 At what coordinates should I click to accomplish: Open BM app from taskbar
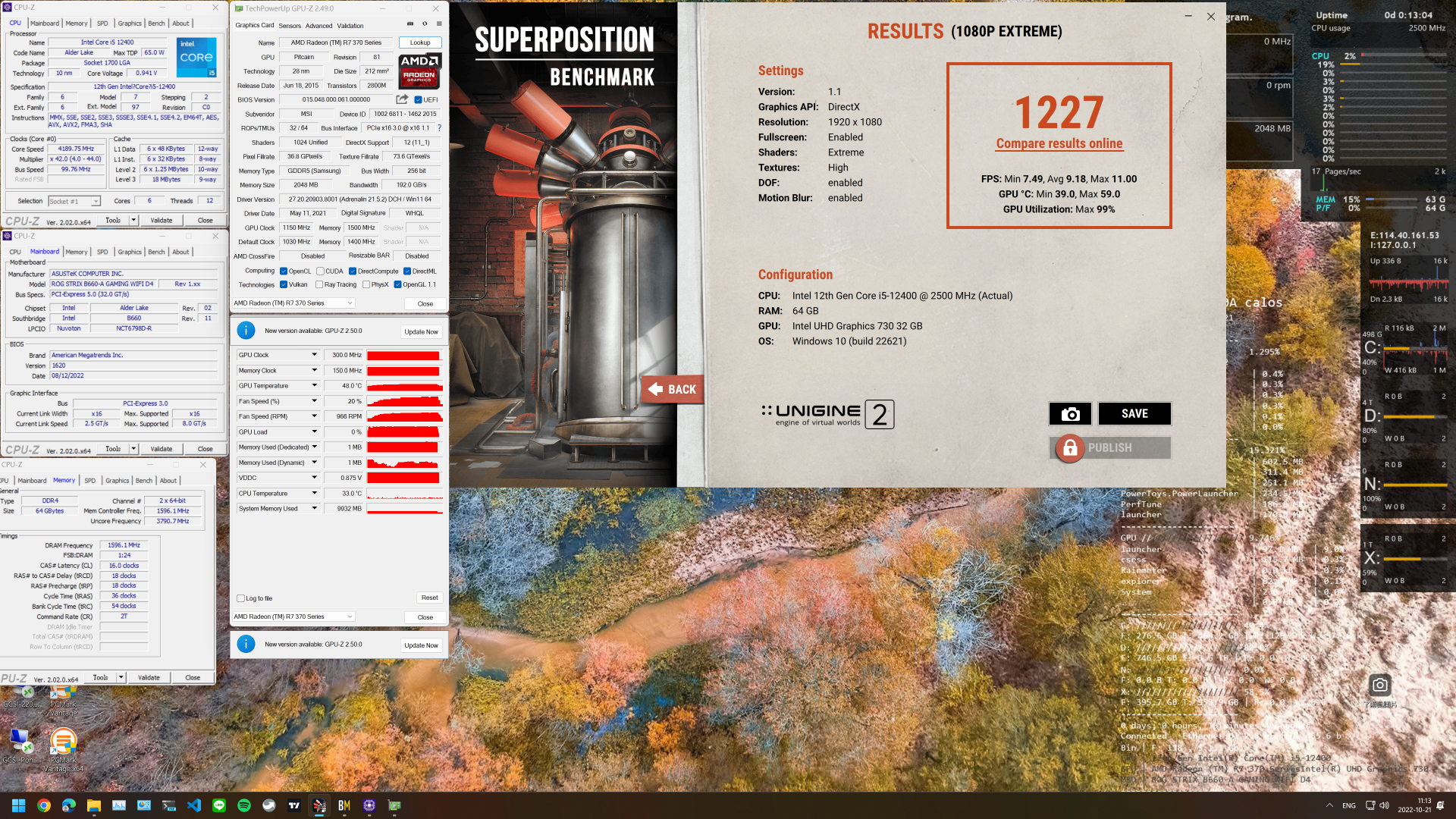point(344,805)
